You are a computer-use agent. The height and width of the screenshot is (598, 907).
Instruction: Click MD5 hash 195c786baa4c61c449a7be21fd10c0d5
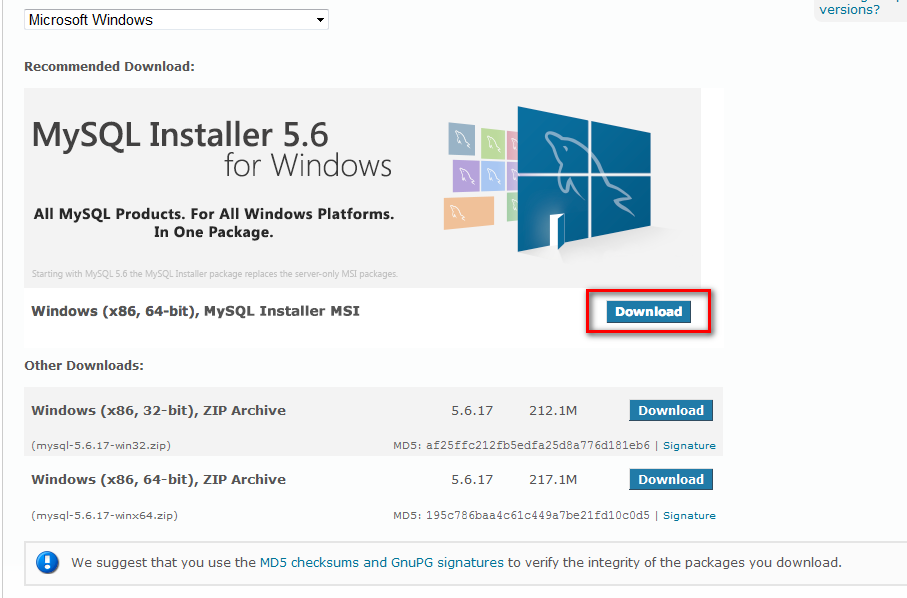coord(538,515)
